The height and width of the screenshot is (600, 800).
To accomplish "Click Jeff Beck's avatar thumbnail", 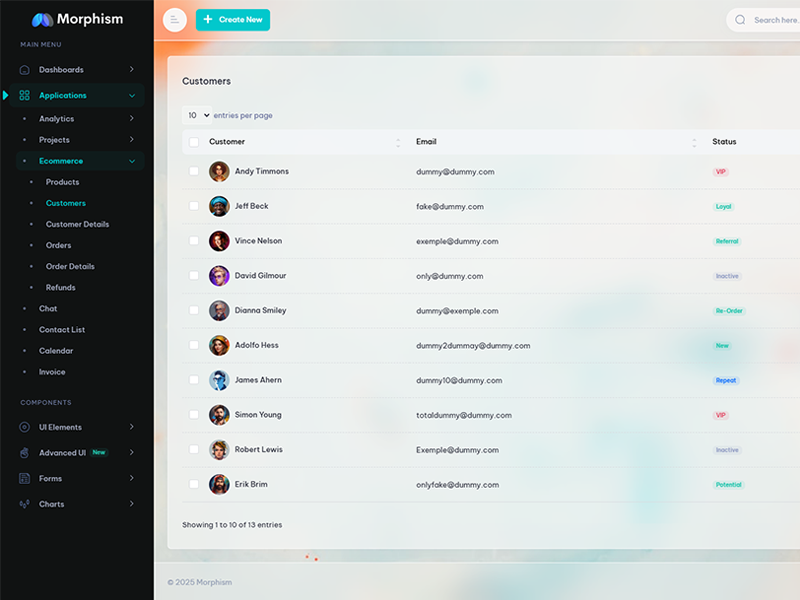I will pyautogui.click(x=219, y=206).
